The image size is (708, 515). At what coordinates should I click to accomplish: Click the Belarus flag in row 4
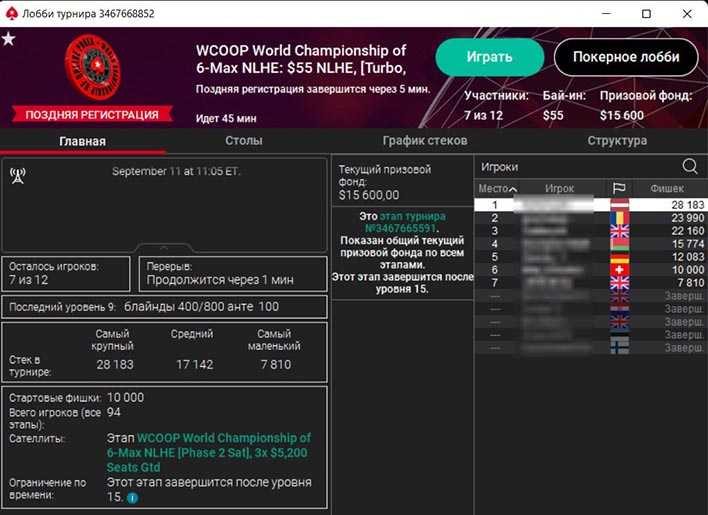click(x=620, y=244)
